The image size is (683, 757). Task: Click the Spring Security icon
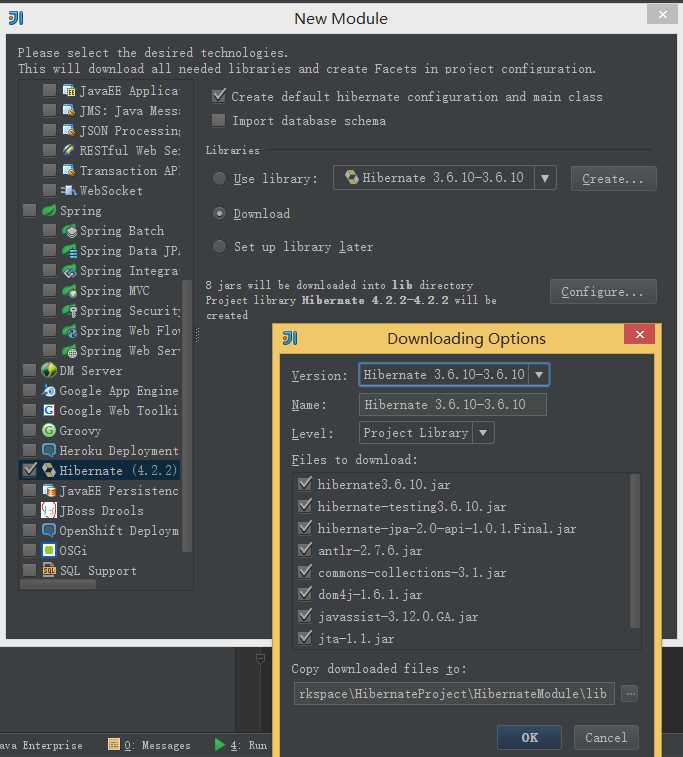click(x=70, y=310)
